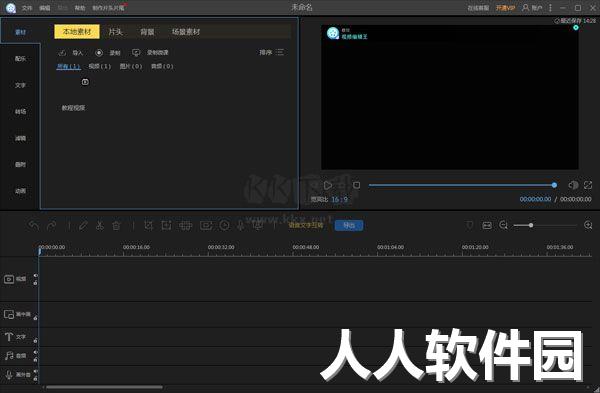
Task: Click the preview volume icon
Action: coord(573,185)
